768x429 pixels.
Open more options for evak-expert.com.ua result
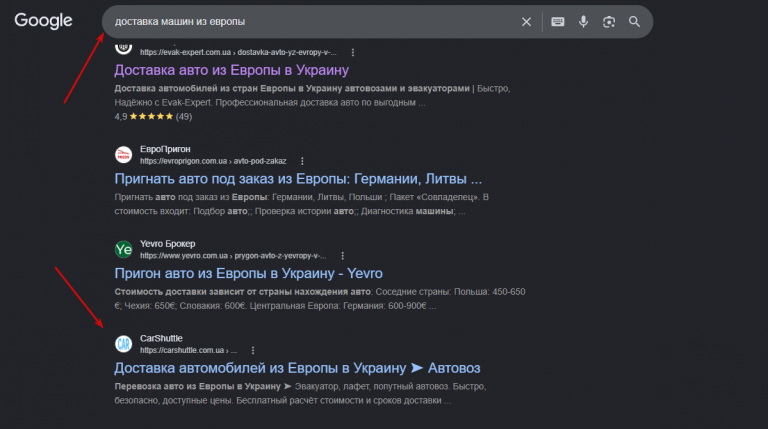pyautogui.click(x=353, y=52)
